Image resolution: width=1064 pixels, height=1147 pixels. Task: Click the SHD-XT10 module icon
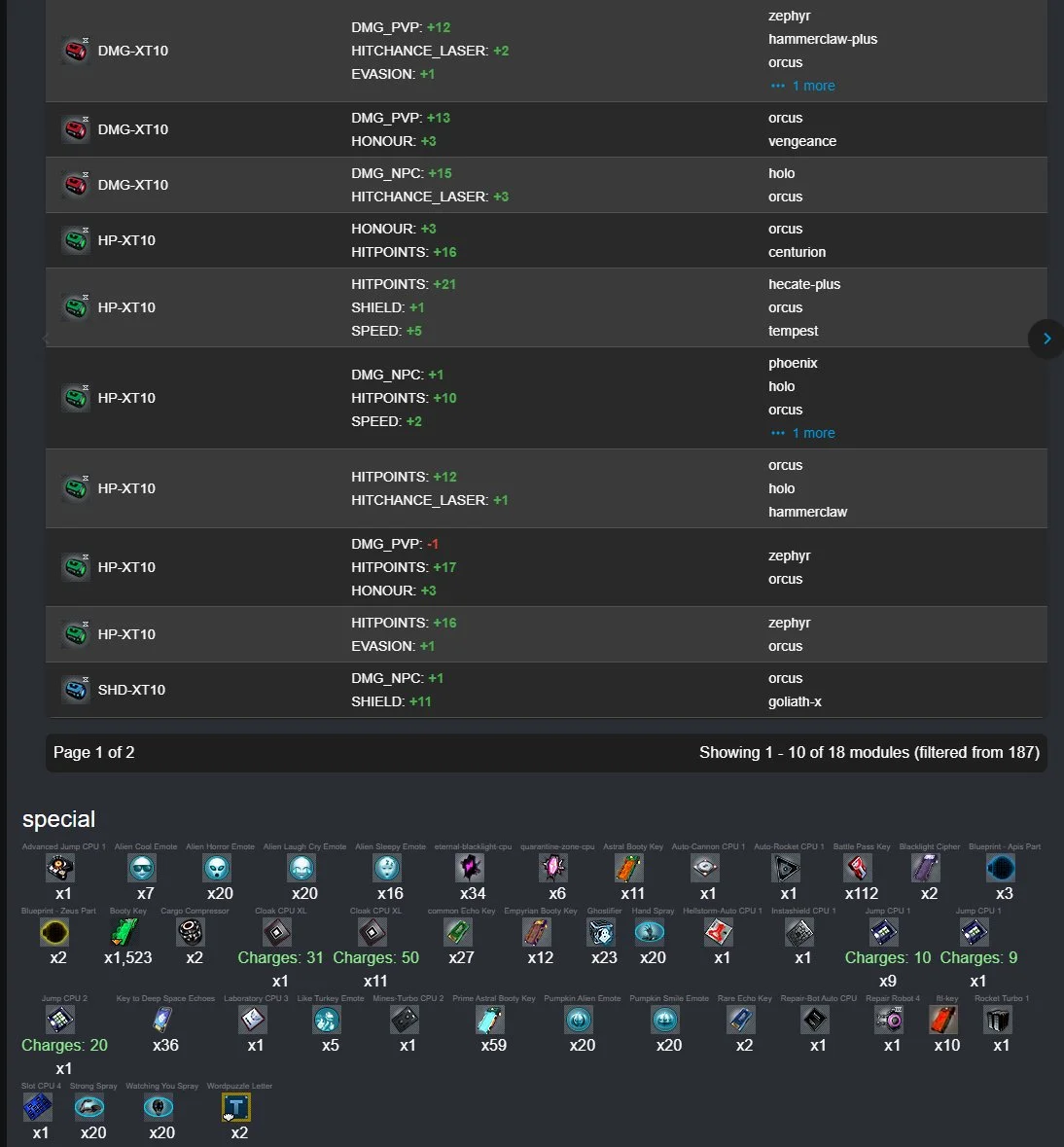coord(76,690)
